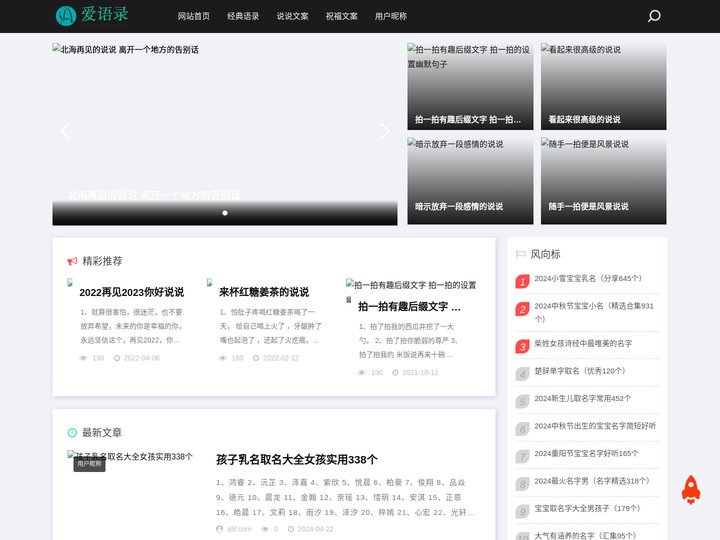Open 说说文案 navigation item
The image size is (720, 540).
(x=292, y=16)
